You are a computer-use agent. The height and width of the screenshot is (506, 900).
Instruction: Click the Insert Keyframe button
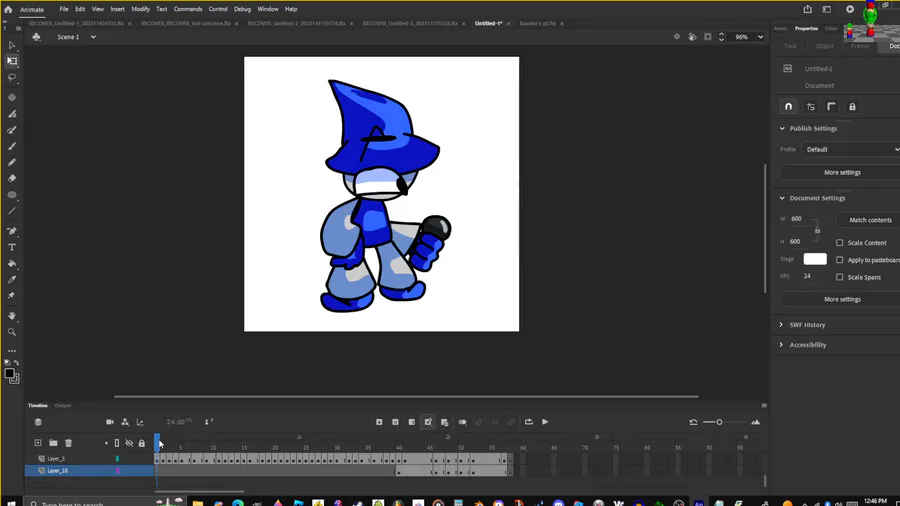click(x=379, y=422)
